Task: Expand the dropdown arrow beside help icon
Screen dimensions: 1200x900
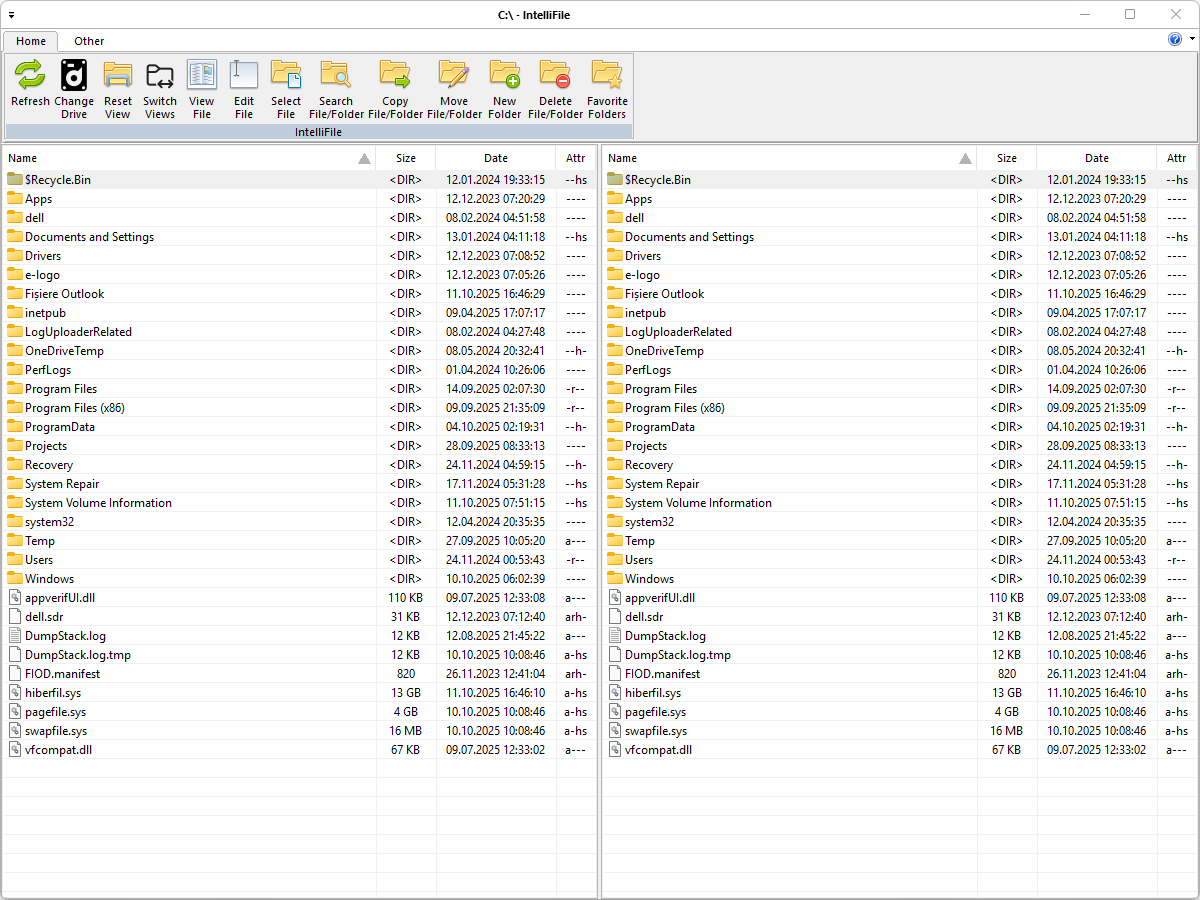Action: click(x=1192, y=39)
